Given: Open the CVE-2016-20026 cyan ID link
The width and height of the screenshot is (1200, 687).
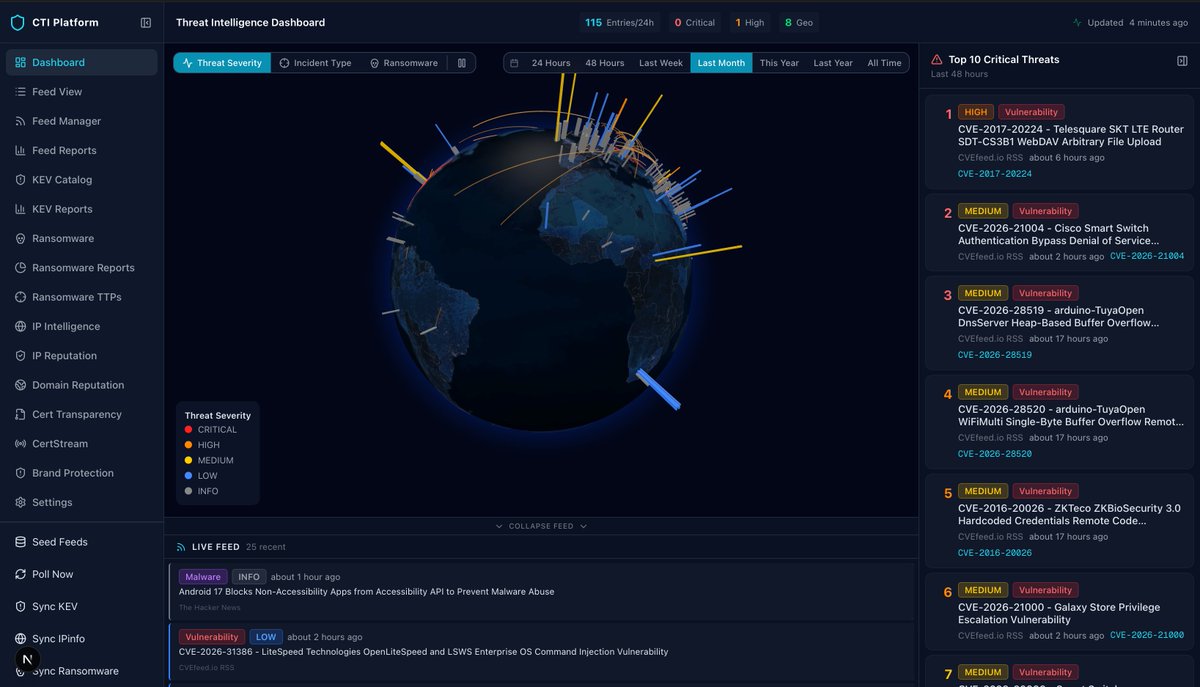Looking at the screenshot, I should click(995, 553).
